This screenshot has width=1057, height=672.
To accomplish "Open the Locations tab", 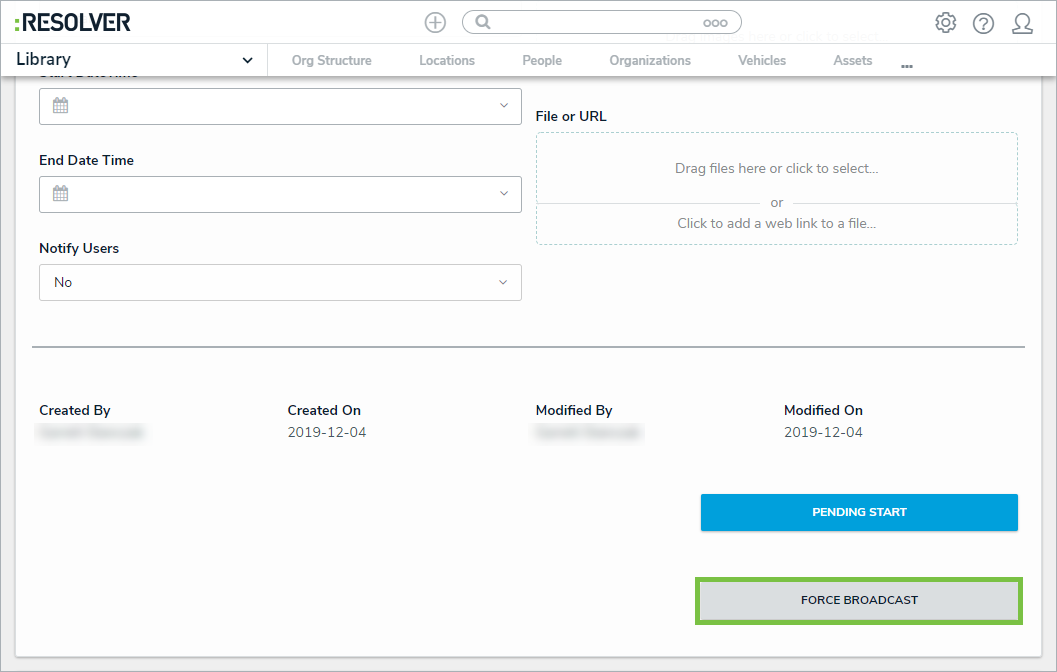I will (447, 61).
